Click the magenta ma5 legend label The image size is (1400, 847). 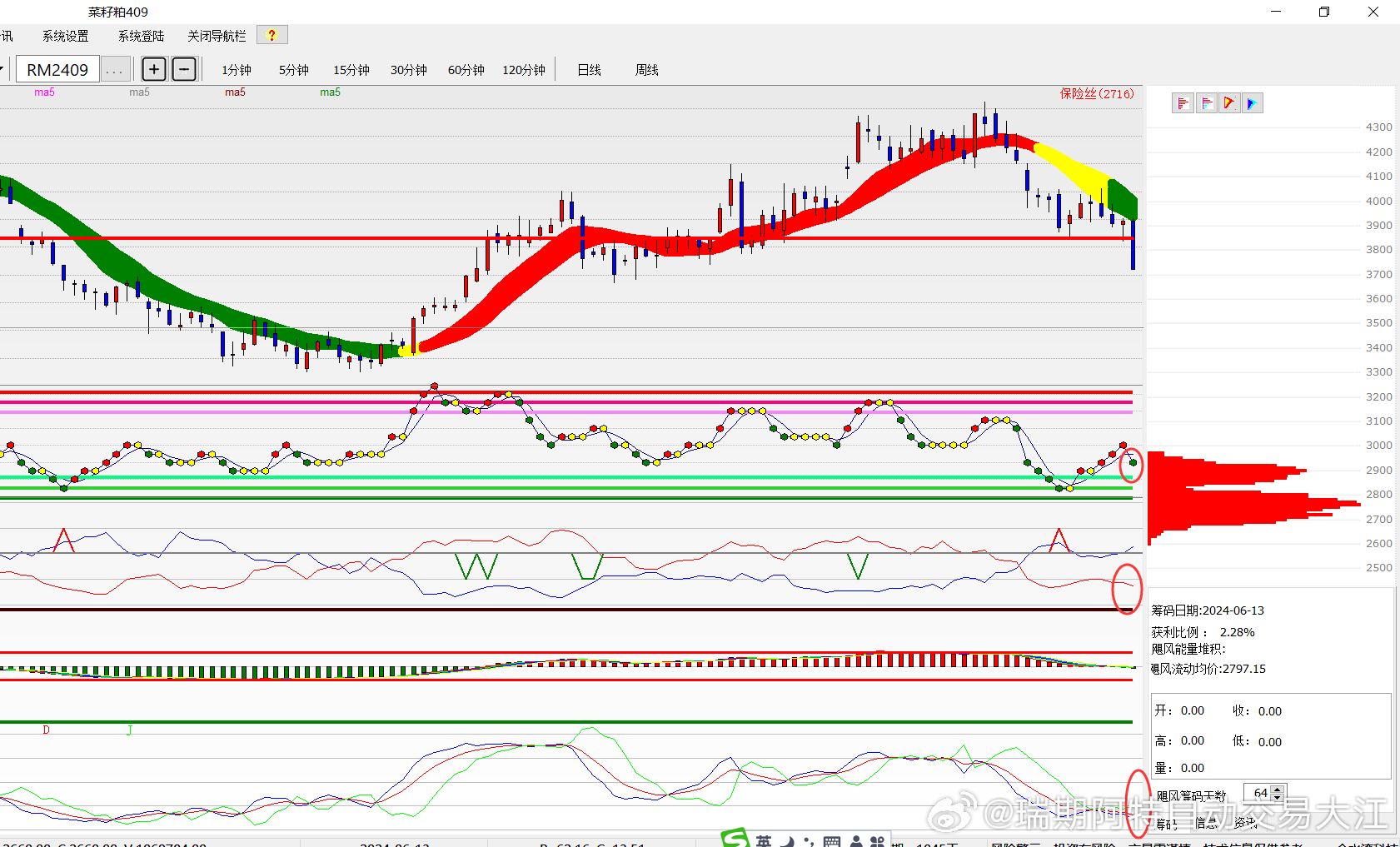[45, 92]
